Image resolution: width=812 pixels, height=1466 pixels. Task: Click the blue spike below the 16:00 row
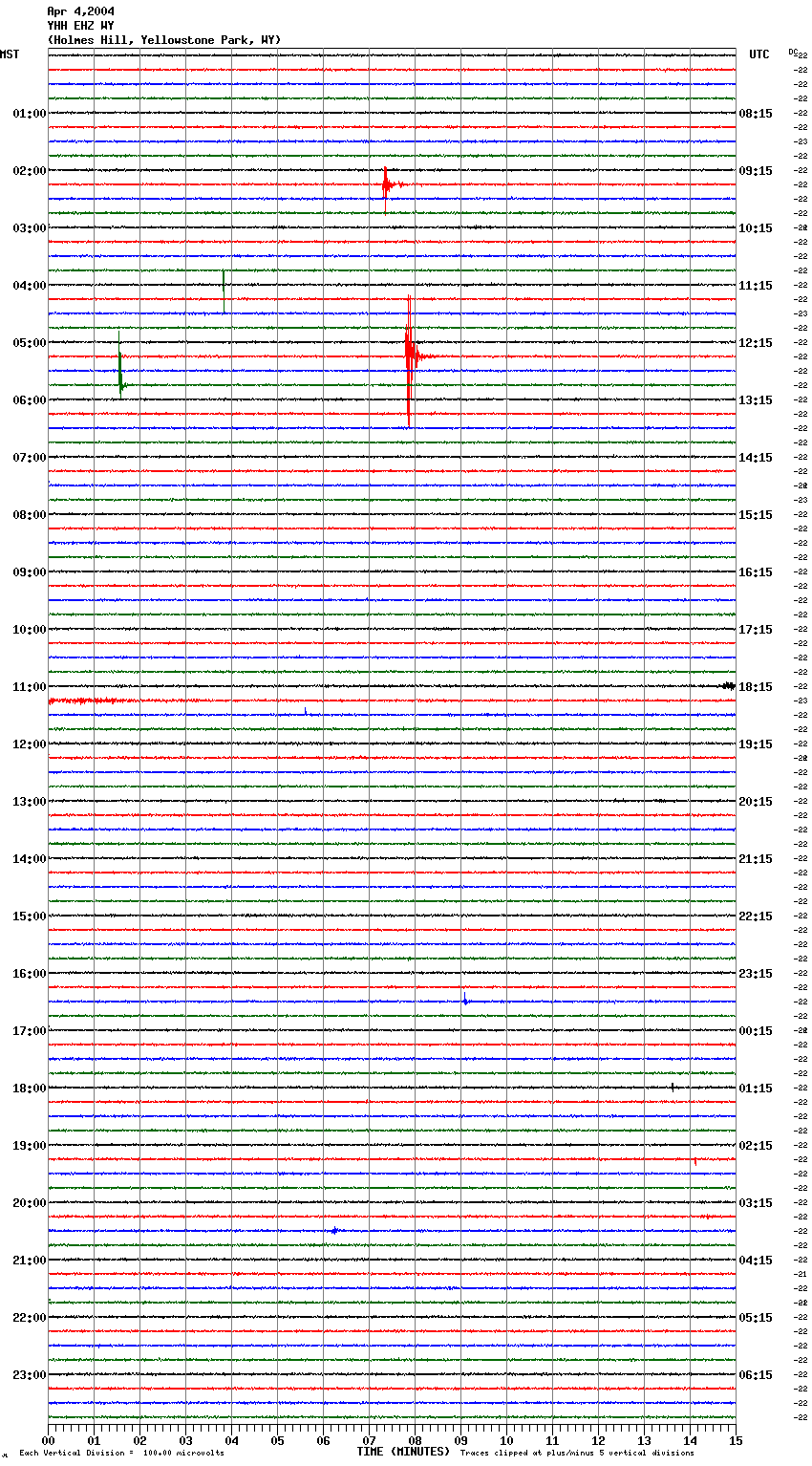pos(465,1001)
